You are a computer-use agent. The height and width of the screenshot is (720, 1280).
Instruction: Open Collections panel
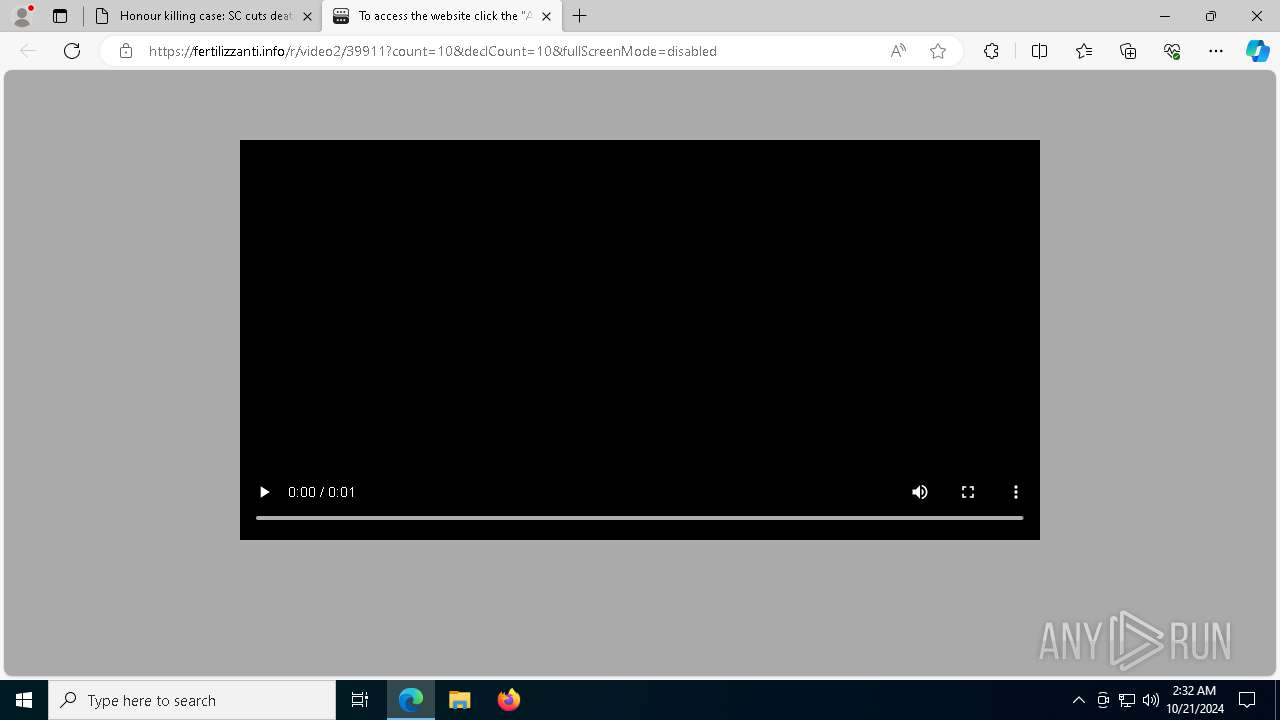[1128, 51]
